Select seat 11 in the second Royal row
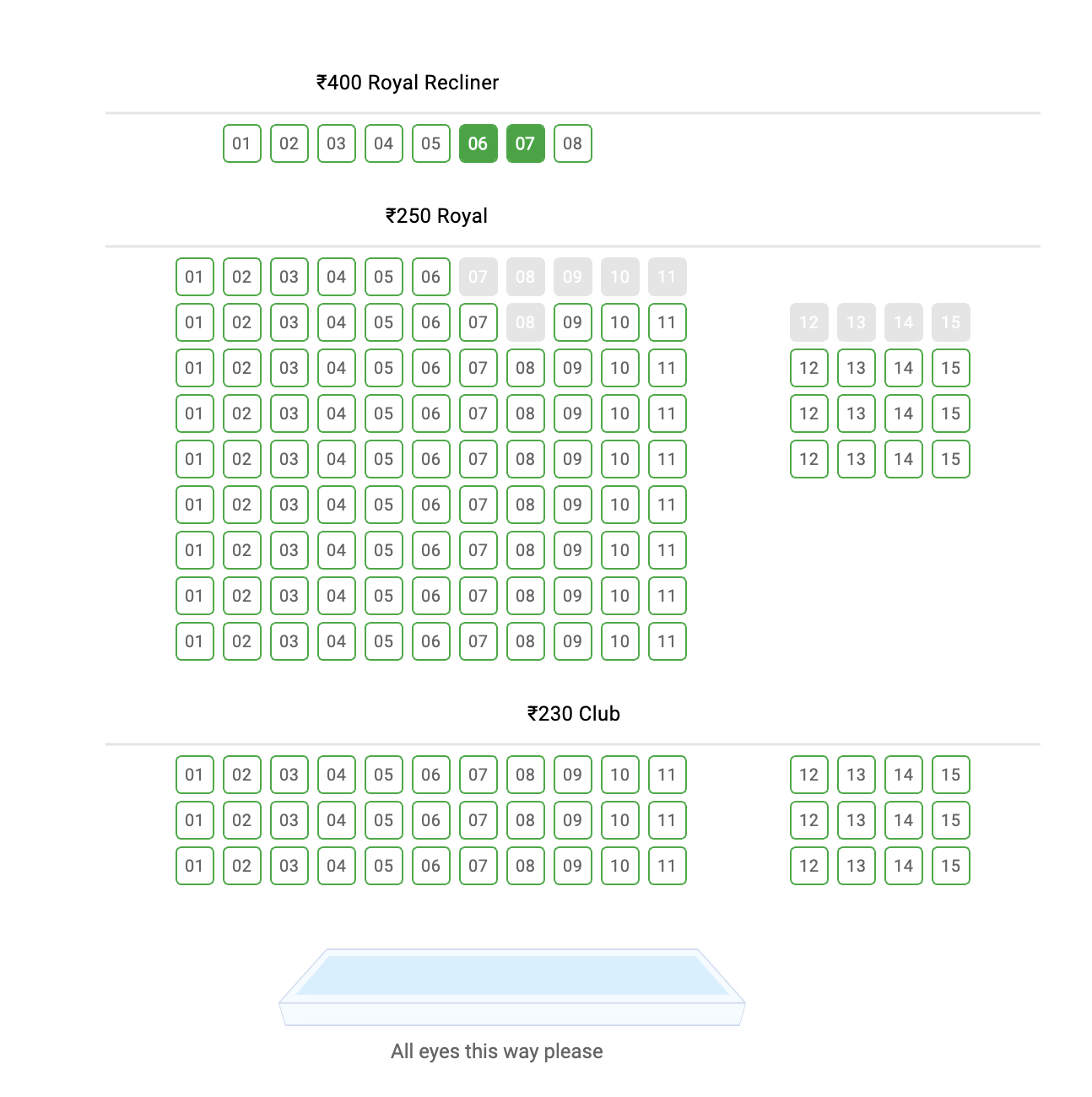This screenshot has width=1092, height=1097. pos(667,322)
